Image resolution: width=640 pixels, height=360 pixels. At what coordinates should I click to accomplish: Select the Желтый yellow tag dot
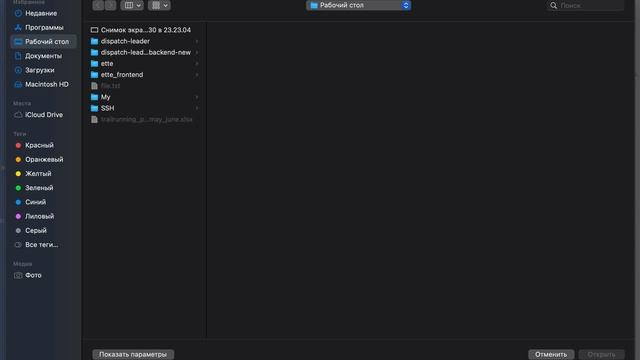point(18,174)
